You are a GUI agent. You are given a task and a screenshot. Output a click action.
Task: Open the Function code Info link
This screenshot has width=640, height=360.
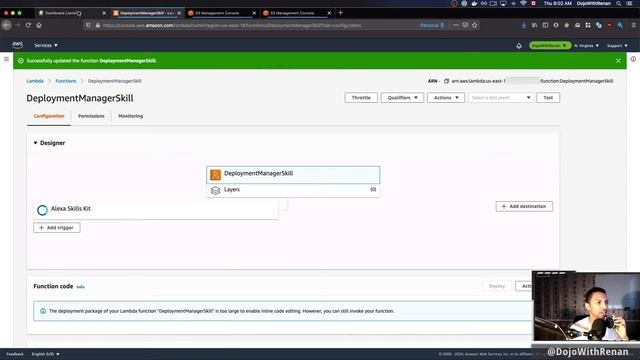pyautogui.click(x=80, y=287)
